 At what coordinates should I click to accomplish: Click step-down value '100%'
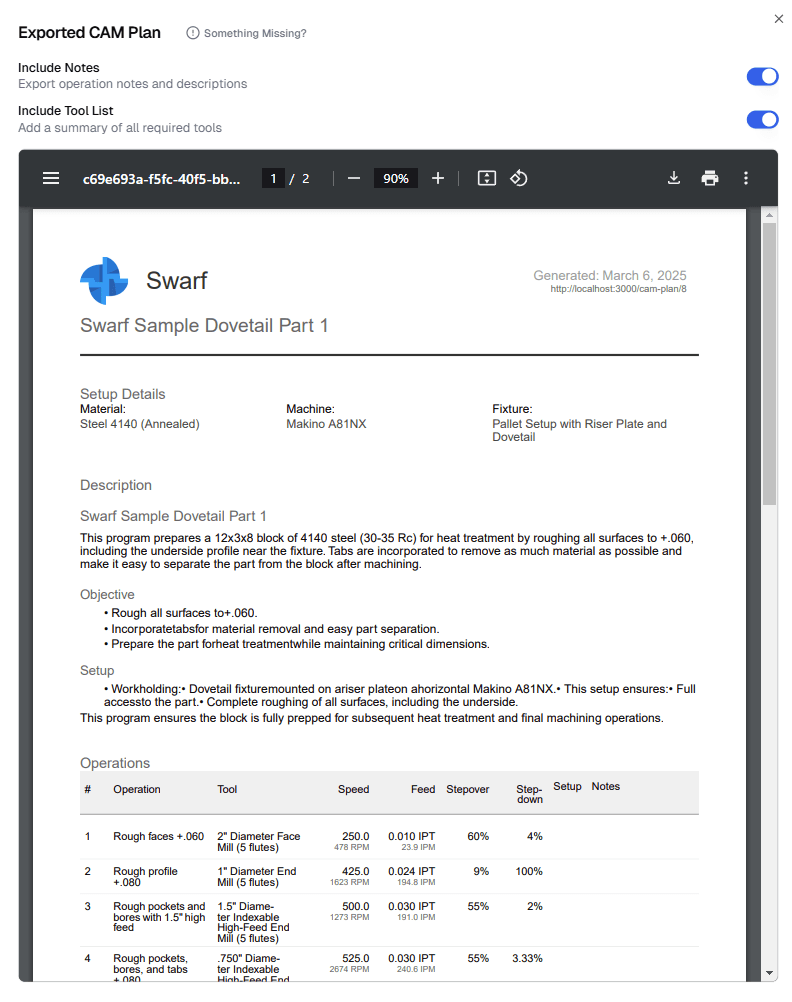tap(529, 871)
